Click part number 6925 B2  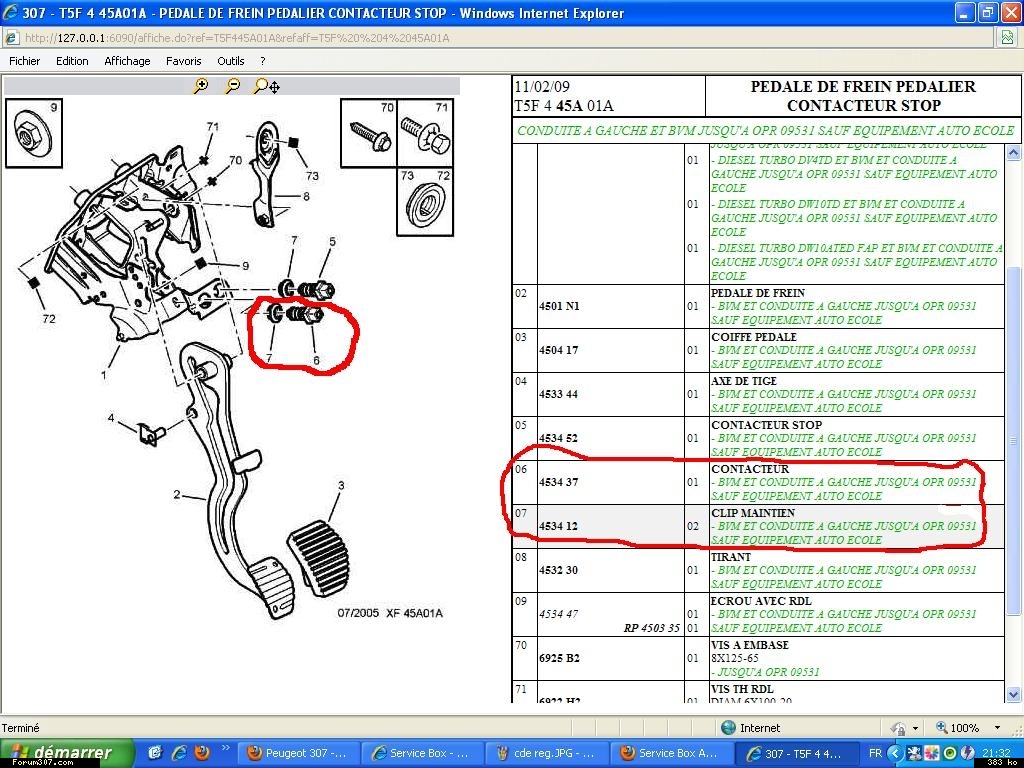(x=559, y=658)
